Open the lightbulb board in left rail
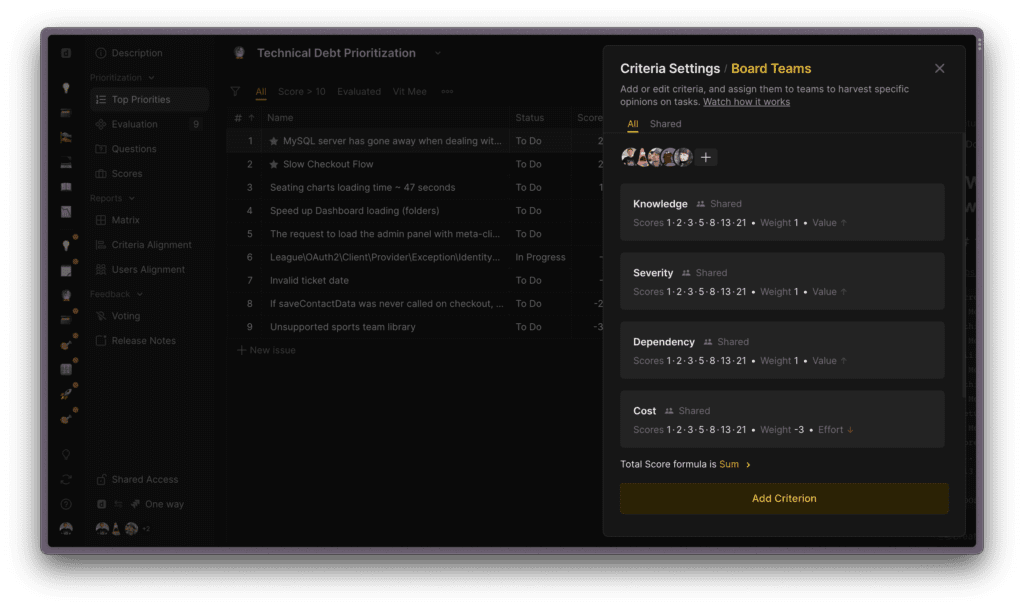This screenshot has width=1024, height=608. [66, 88]
